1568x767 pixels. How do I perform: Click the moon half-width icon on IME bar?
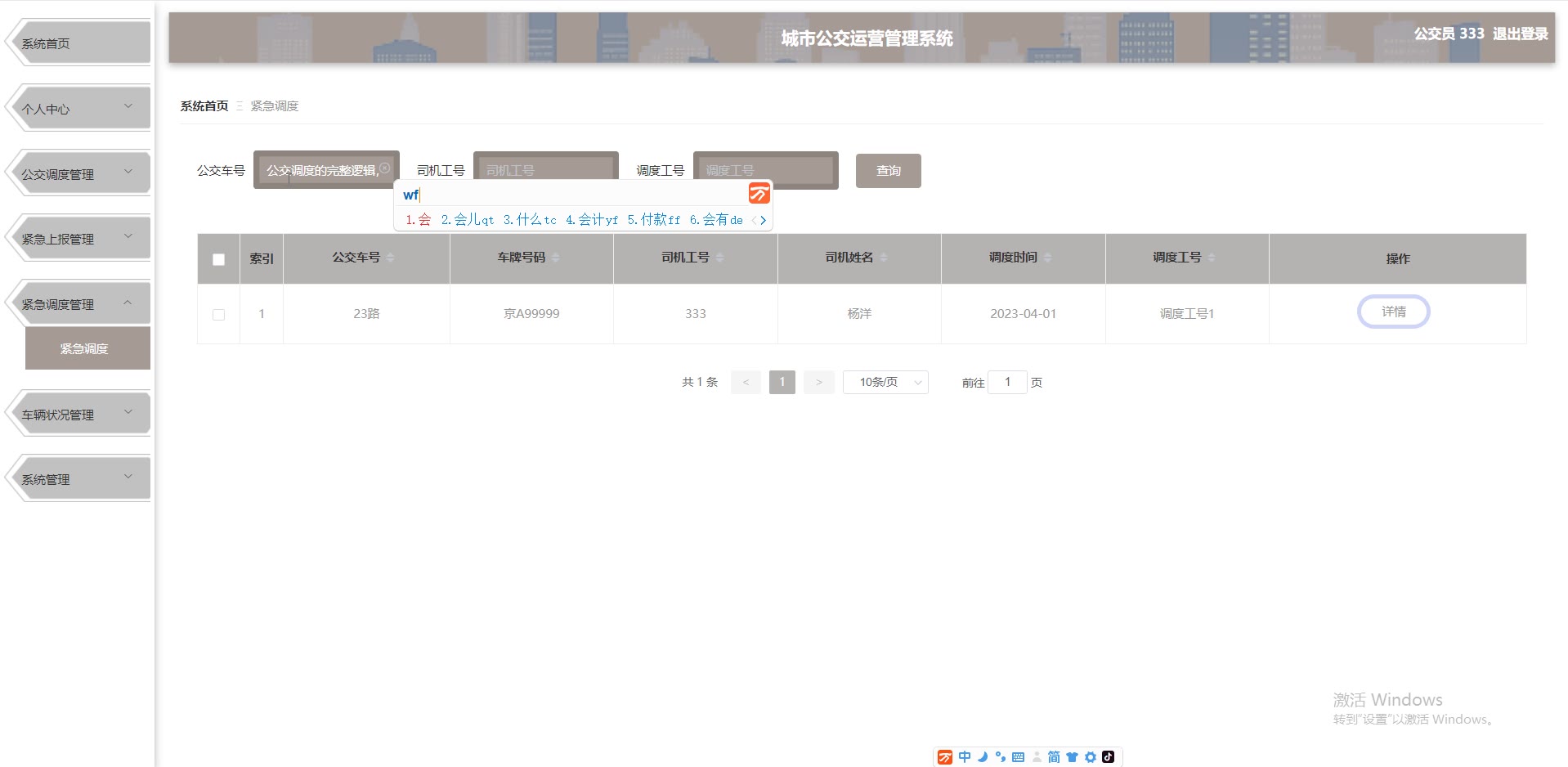point(983,757)
